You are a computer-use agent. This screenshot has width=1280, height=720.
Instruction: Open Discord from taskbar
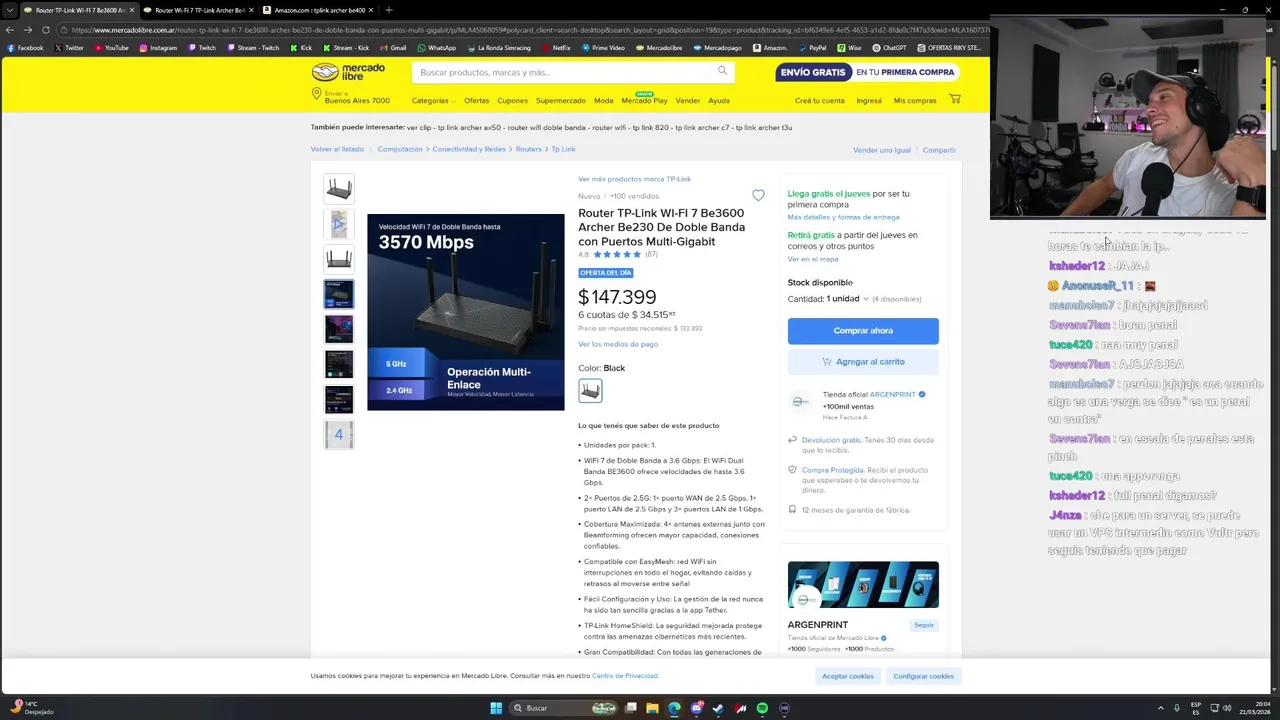[697, 708]
